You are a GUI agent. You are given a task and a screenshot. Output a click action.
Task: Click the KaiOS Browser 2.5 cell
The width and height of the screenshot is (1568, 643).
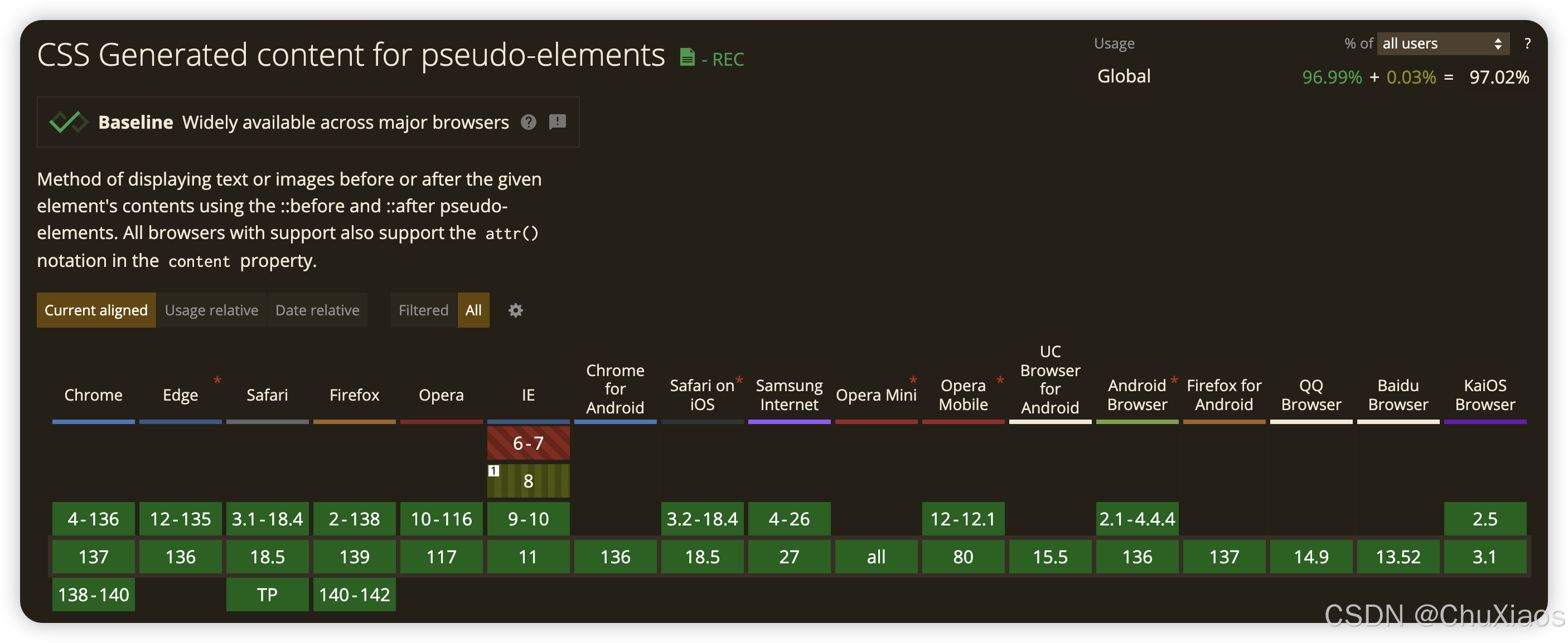point(1484,519)
